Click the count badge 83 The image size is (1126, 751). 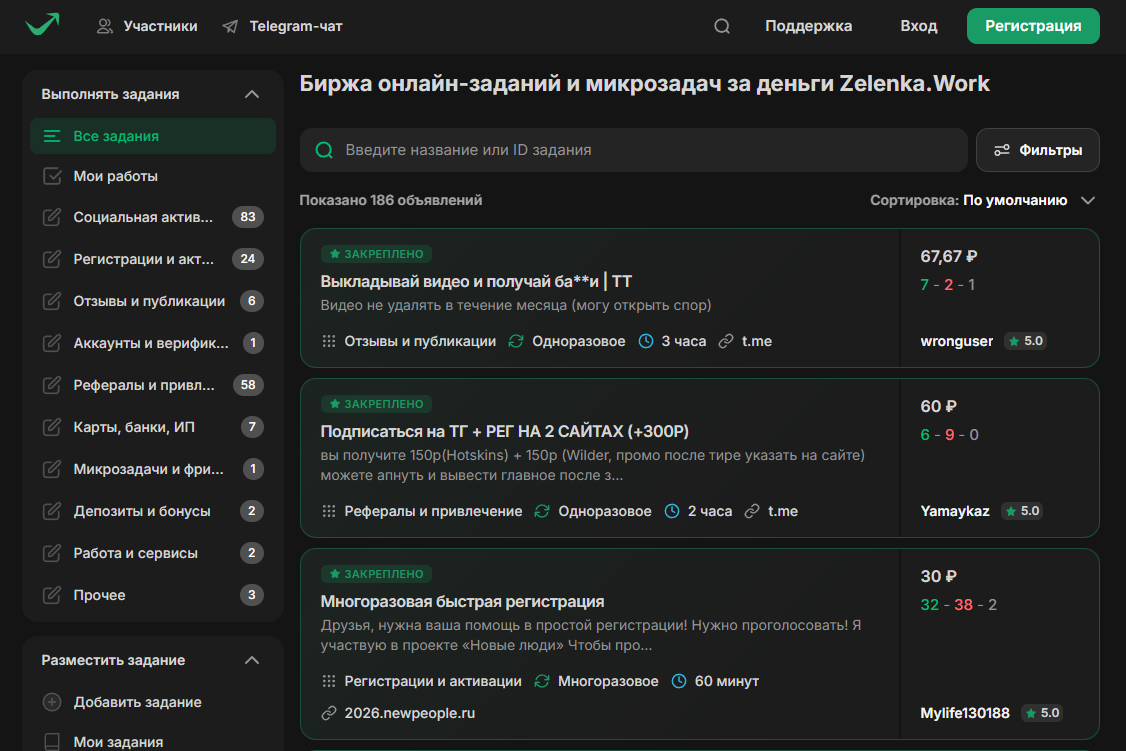(248, 217)
